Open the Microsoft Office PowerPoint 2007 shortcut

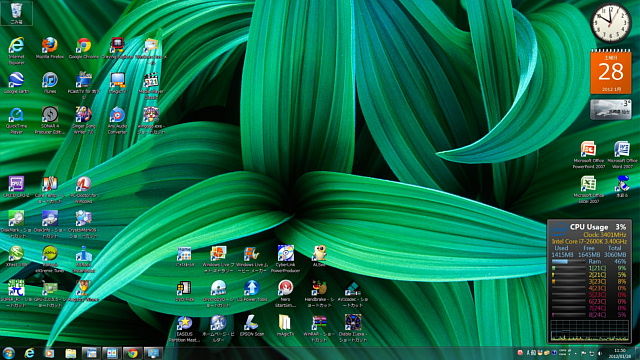(x=588, y=155)
